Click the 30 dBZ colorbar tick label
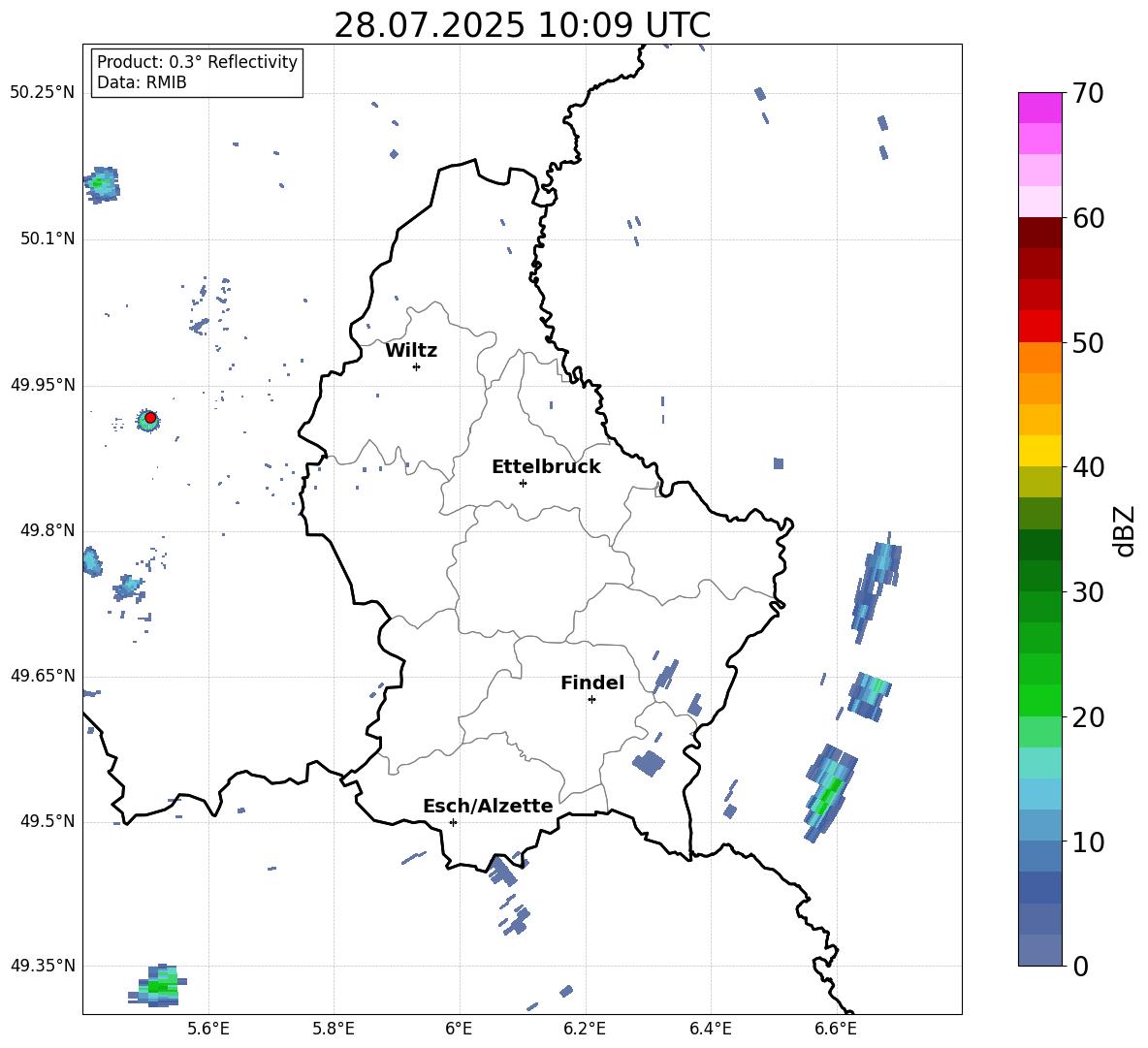 (1087, 592)
